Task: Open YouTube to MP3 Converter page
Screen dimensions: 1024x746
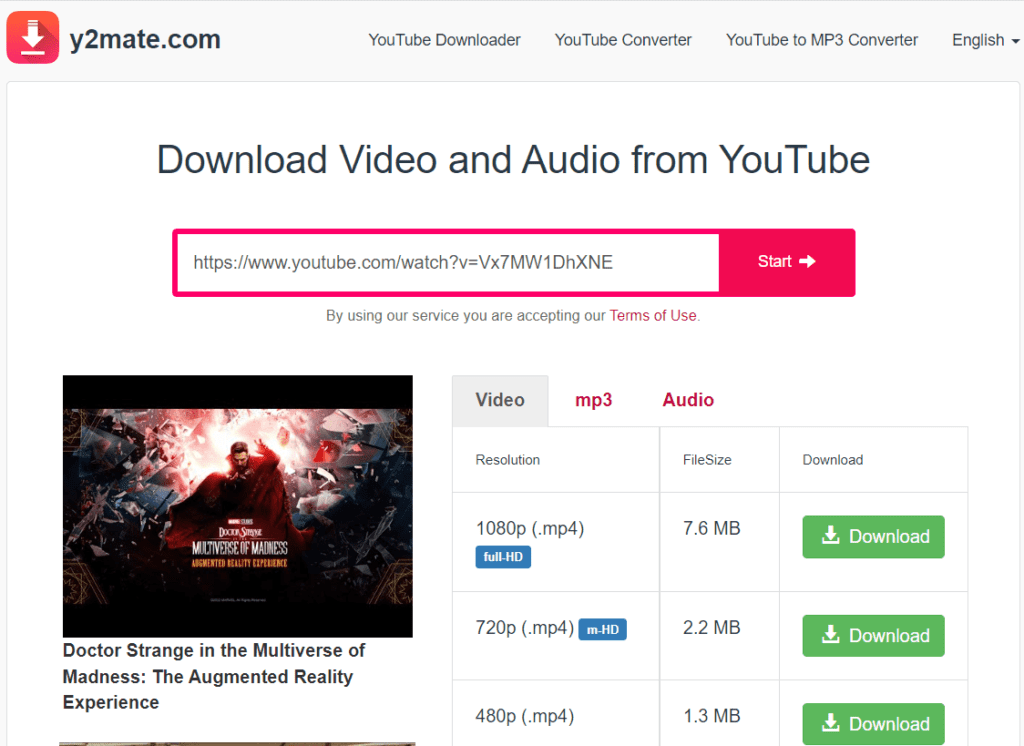Action: point(822,40)
